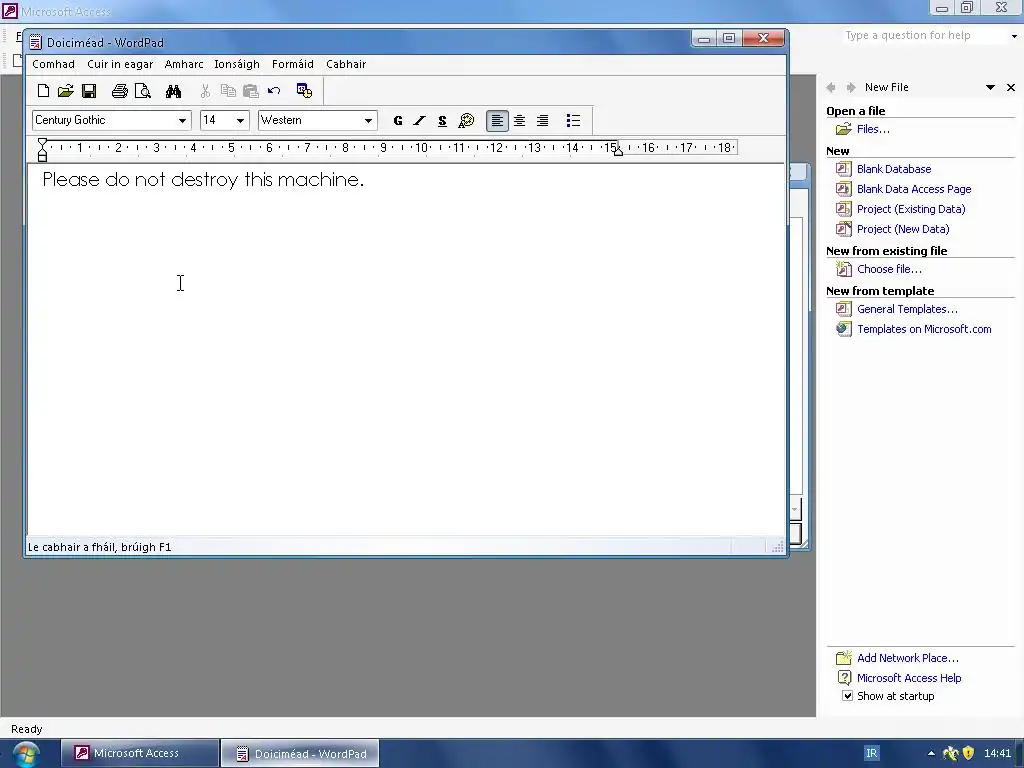Click the Files open-folder icon
Image resolution: width=1024 pixels, height=768 pixels.
point(843,129)
